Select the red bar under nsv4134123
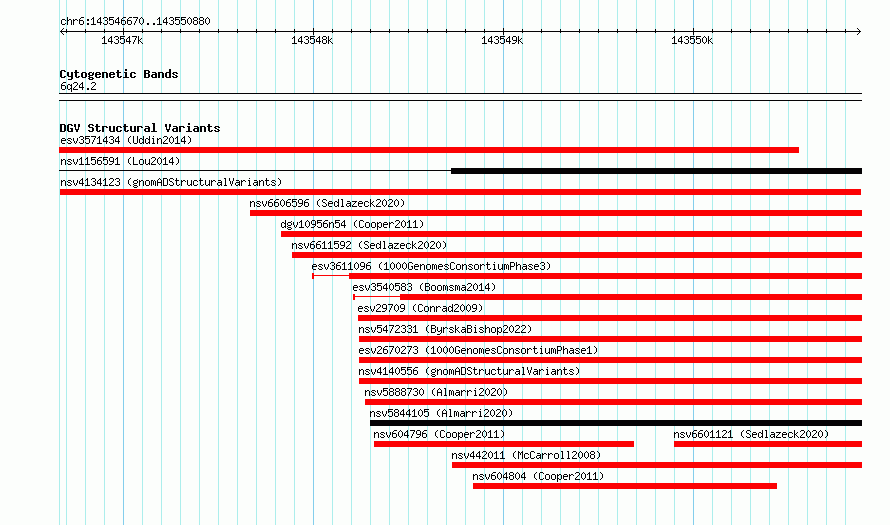890x525 pixels. [460, 192]
